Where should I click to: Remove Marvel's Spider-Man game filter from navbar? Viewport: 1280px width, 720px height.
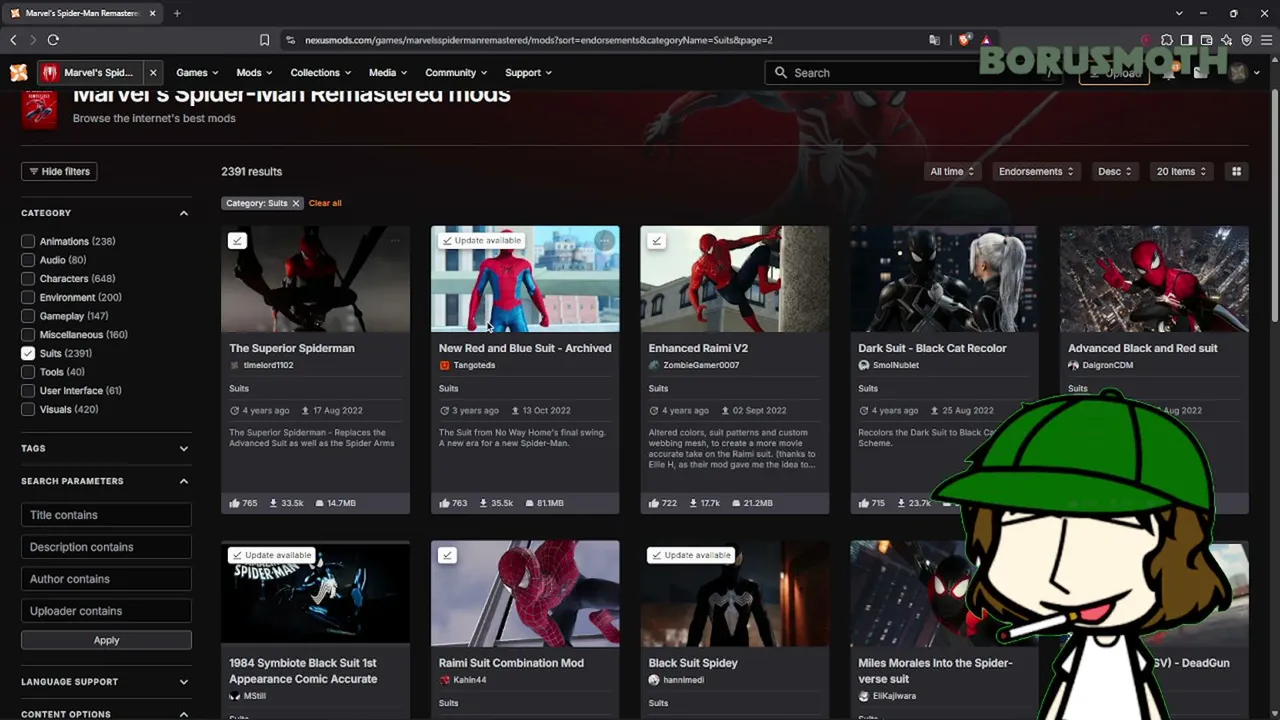(153, 72)
